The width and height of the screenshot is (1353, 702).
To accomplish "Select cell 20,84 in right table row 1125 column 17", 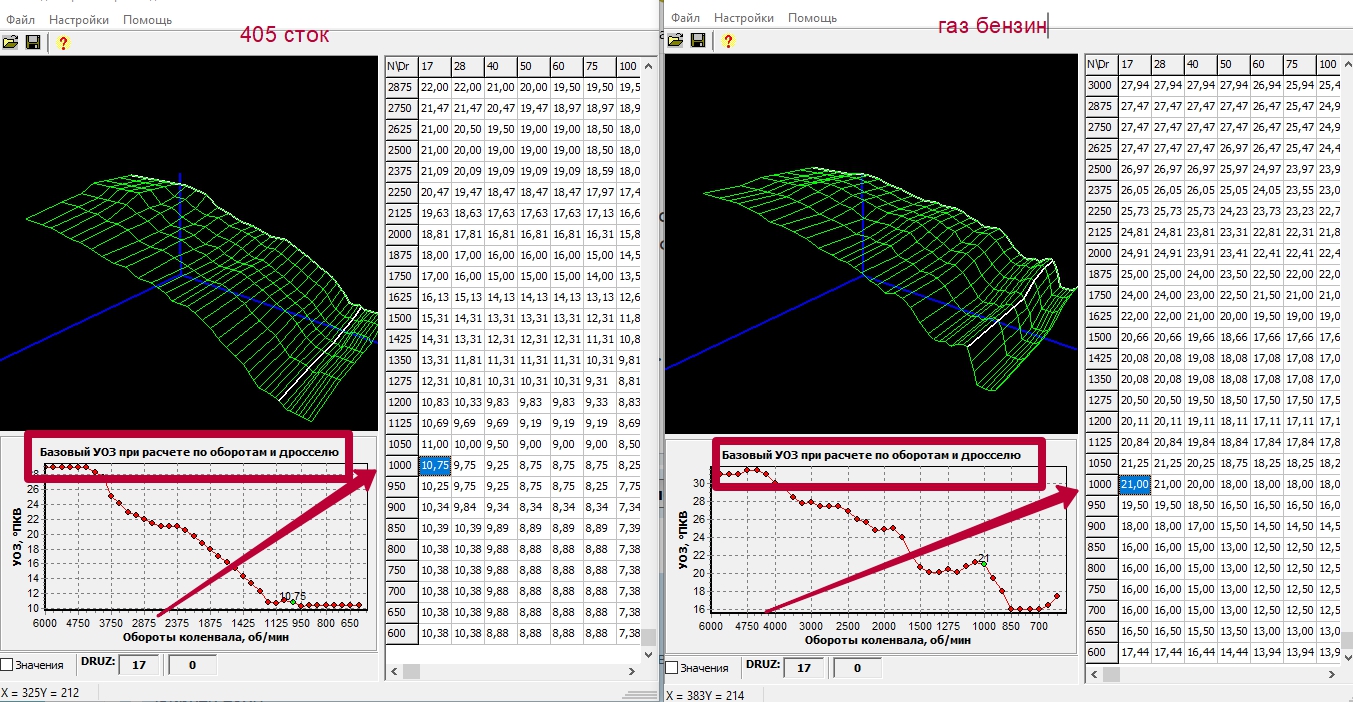I will click(x=1135, y=442).
